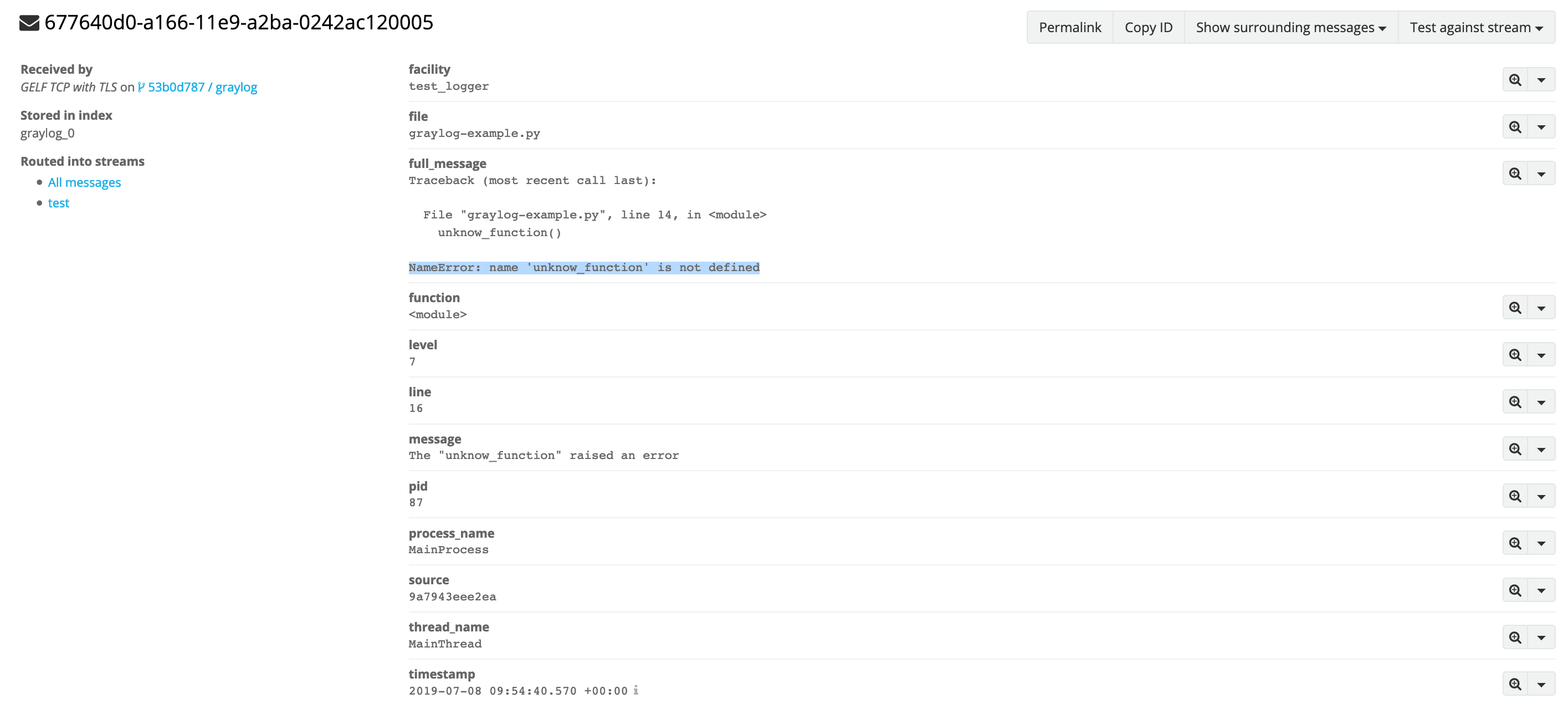Click the info icon after the timestamp value

point(636,690)
